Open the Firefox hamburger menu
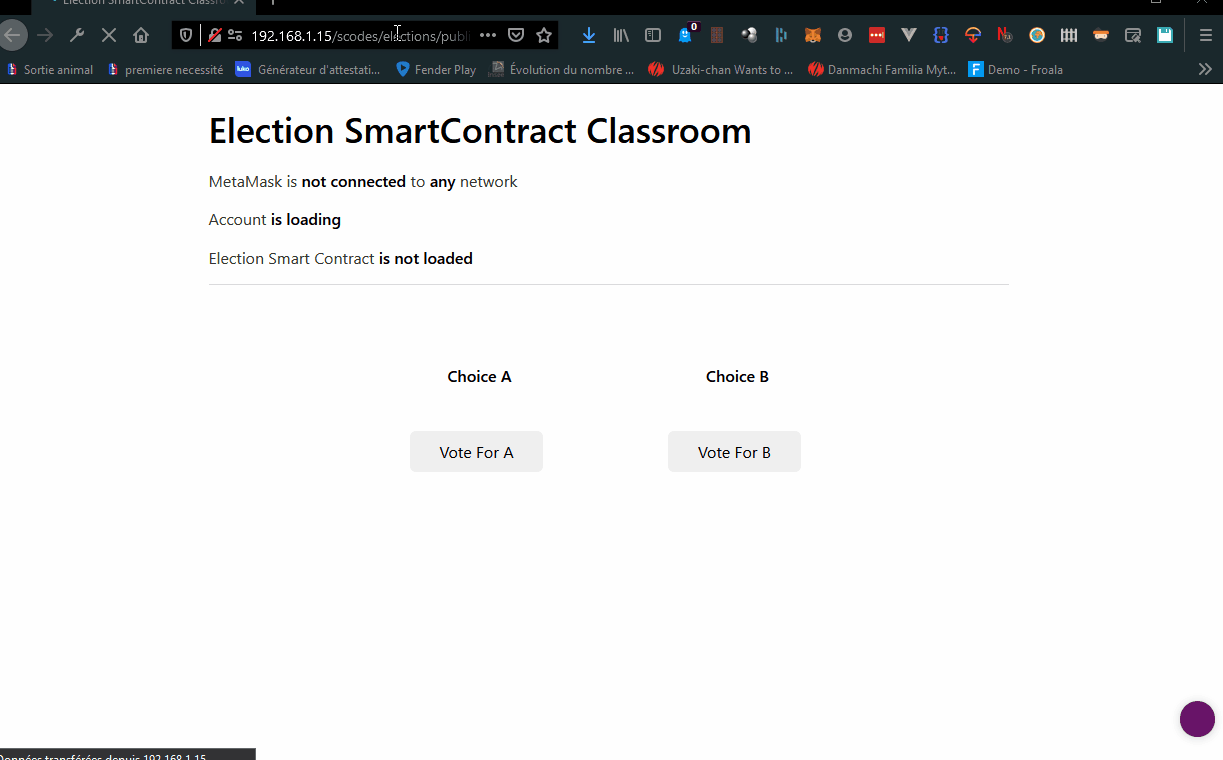1223x760 pixels. click(1205, 35)
